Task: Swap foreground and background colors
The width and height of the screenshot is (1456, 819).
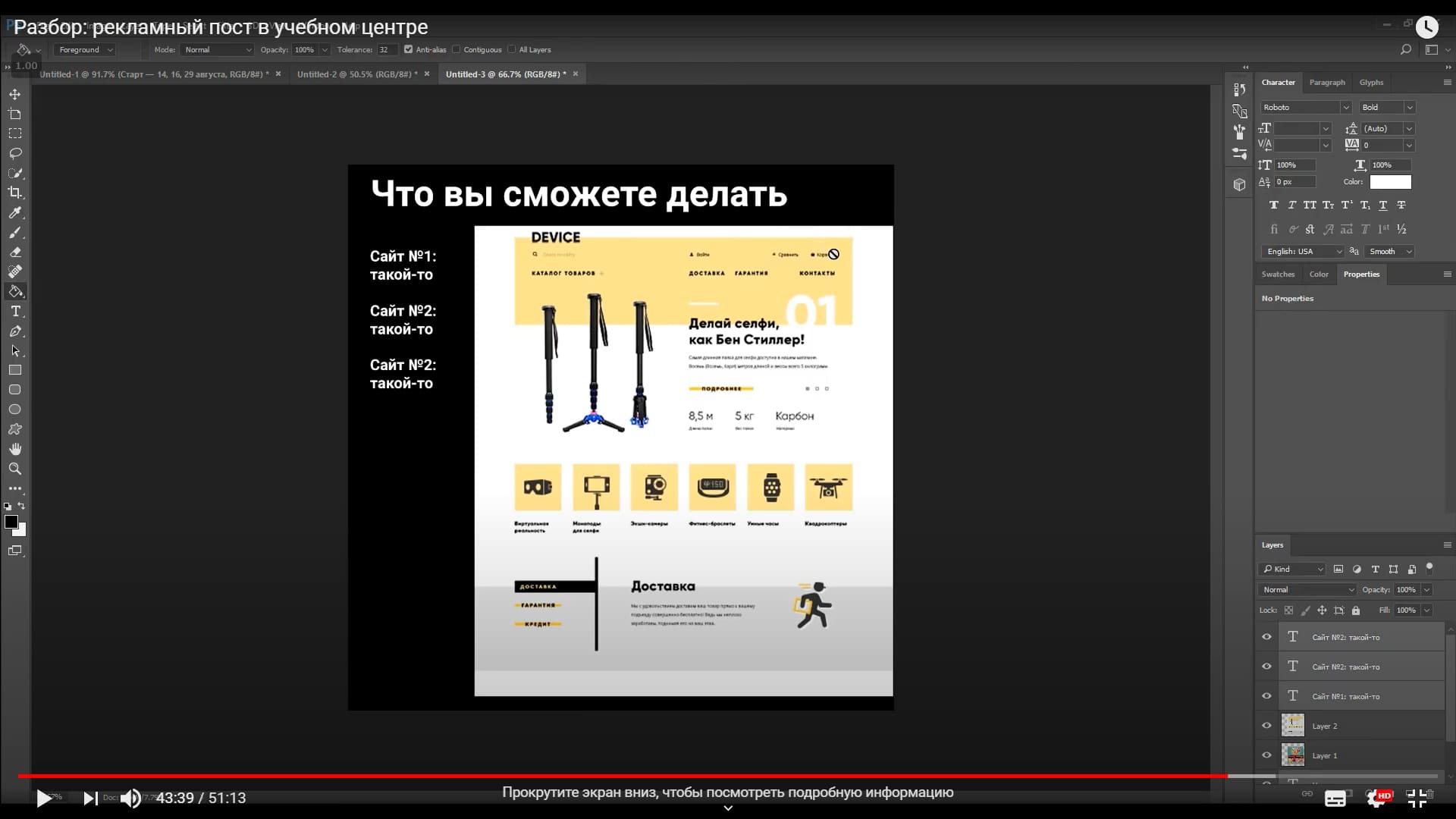Action: coord(21,506)
